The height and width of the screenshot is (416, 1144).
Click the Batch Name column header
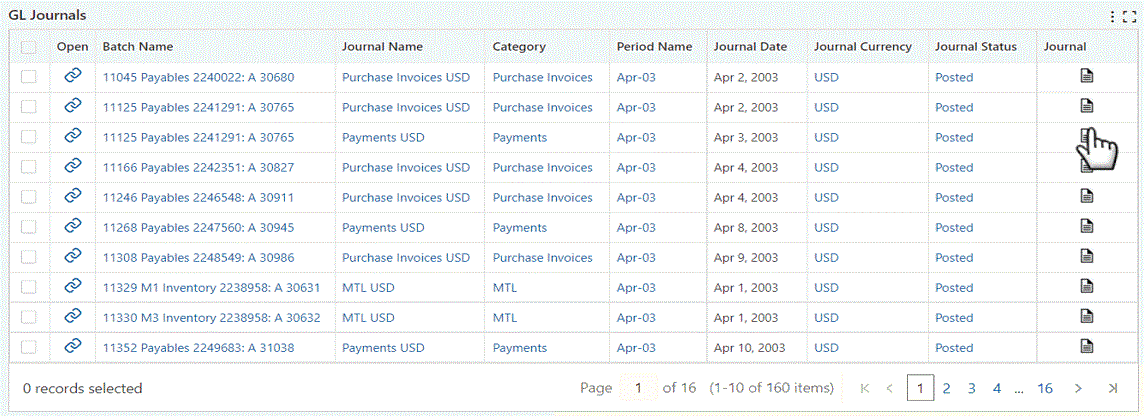pyautogui.click(x=138, y=47)
